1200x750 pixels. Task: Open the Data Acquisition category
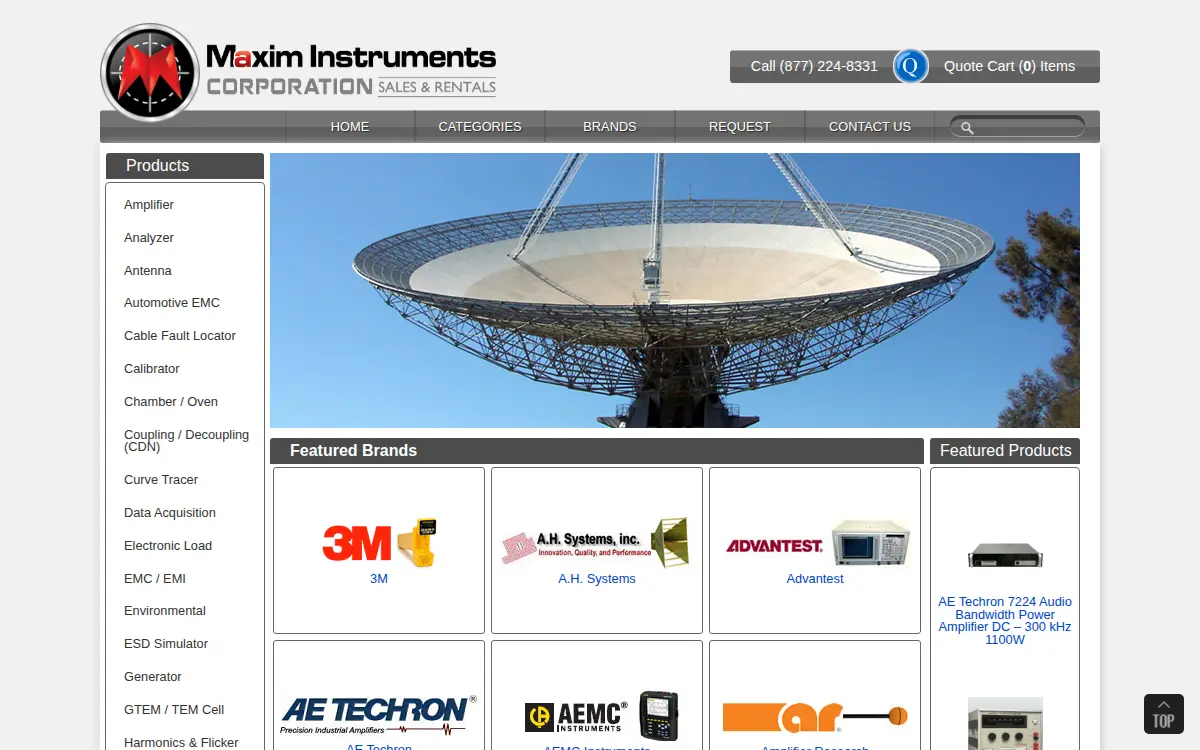[170, 513]
